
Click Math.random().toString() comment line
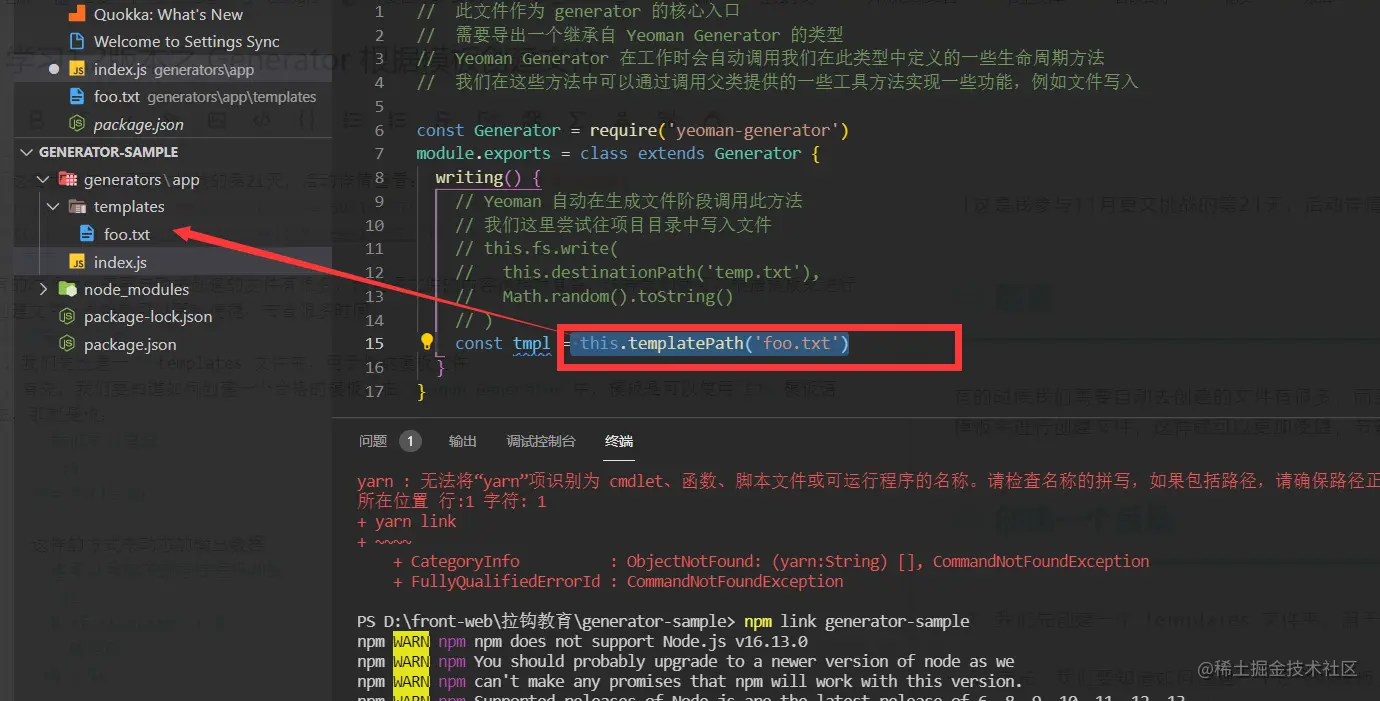(x=595, y=296)
